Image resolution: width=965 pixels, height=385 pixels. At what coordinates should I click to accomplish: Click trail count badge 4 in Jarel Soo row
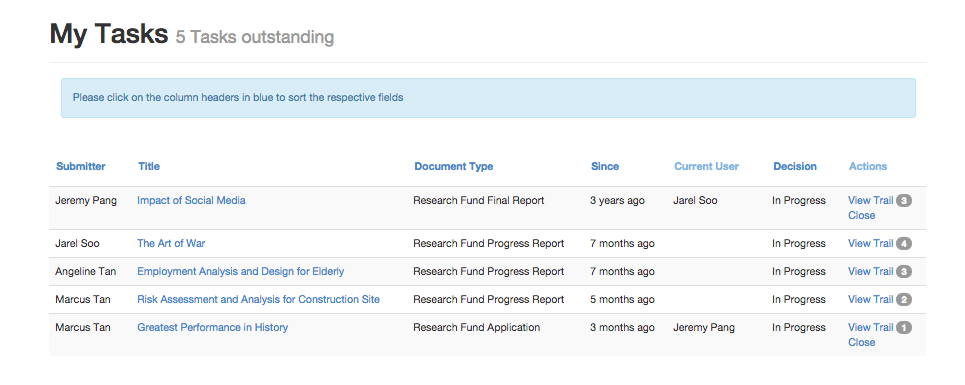[903, 243]
